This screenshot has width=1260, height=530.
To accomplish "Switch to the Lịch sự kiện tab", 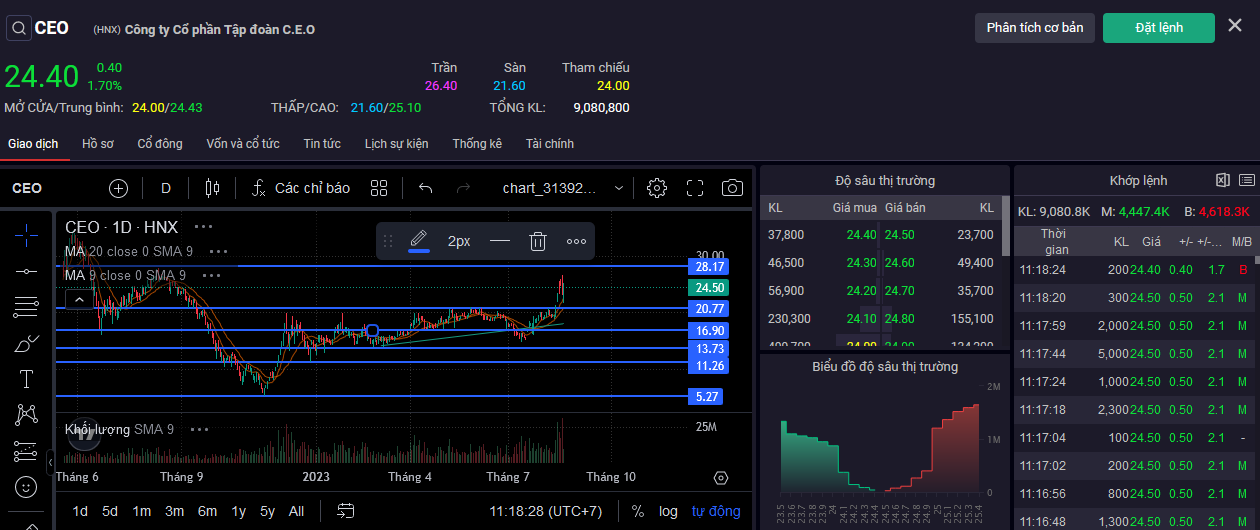I will coord(396,144).
